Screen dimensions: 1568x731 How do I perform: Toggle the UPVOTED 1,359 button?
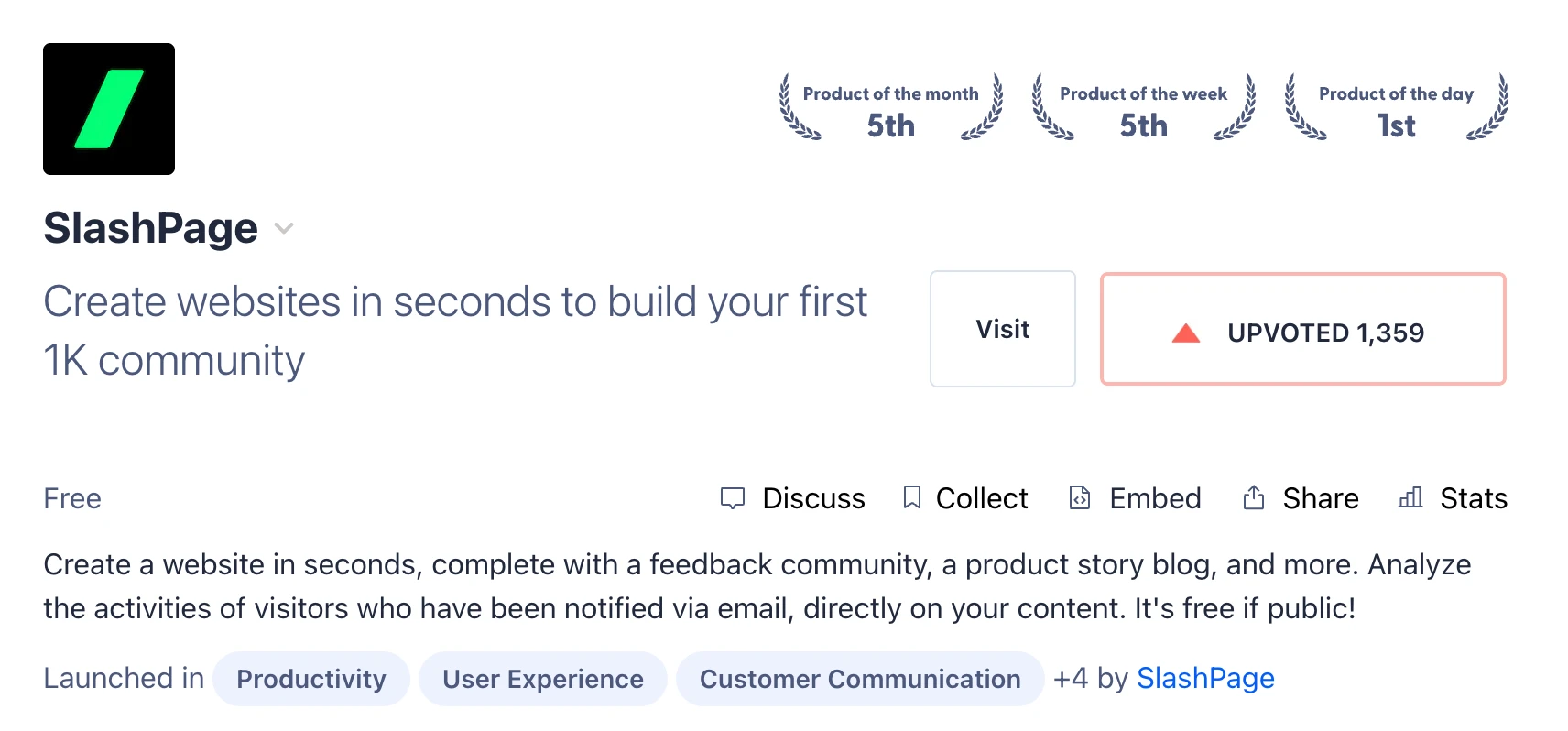coord(1301,330)
